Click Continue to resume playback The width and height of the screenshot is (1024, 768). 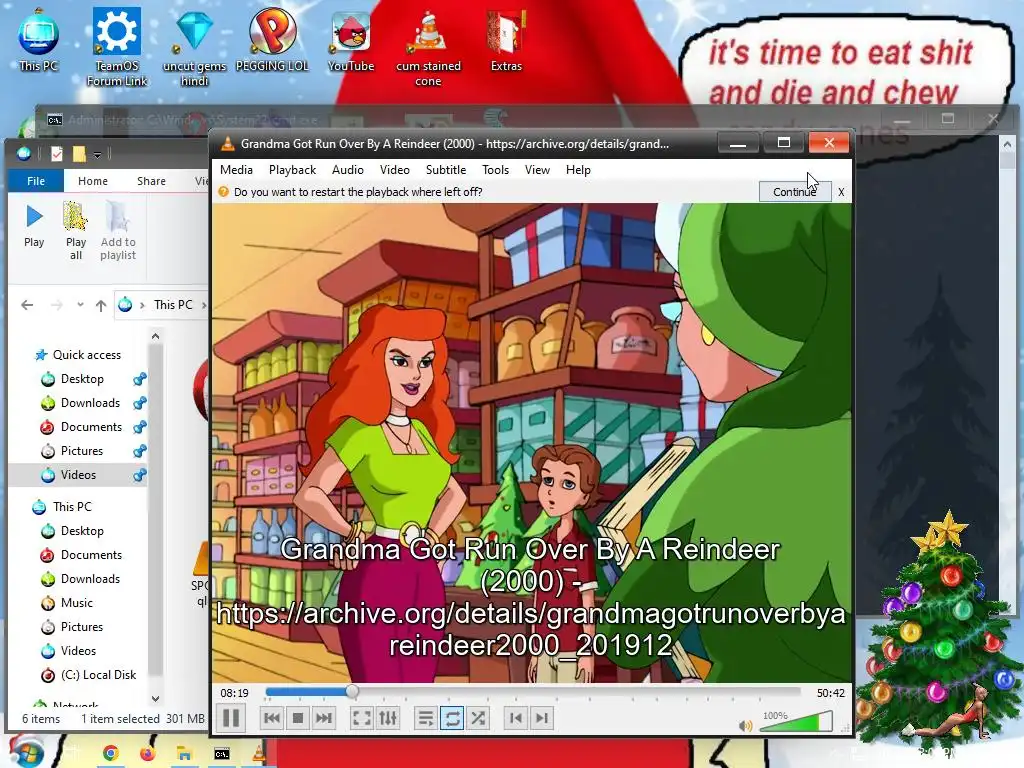(x=795, y=192)
